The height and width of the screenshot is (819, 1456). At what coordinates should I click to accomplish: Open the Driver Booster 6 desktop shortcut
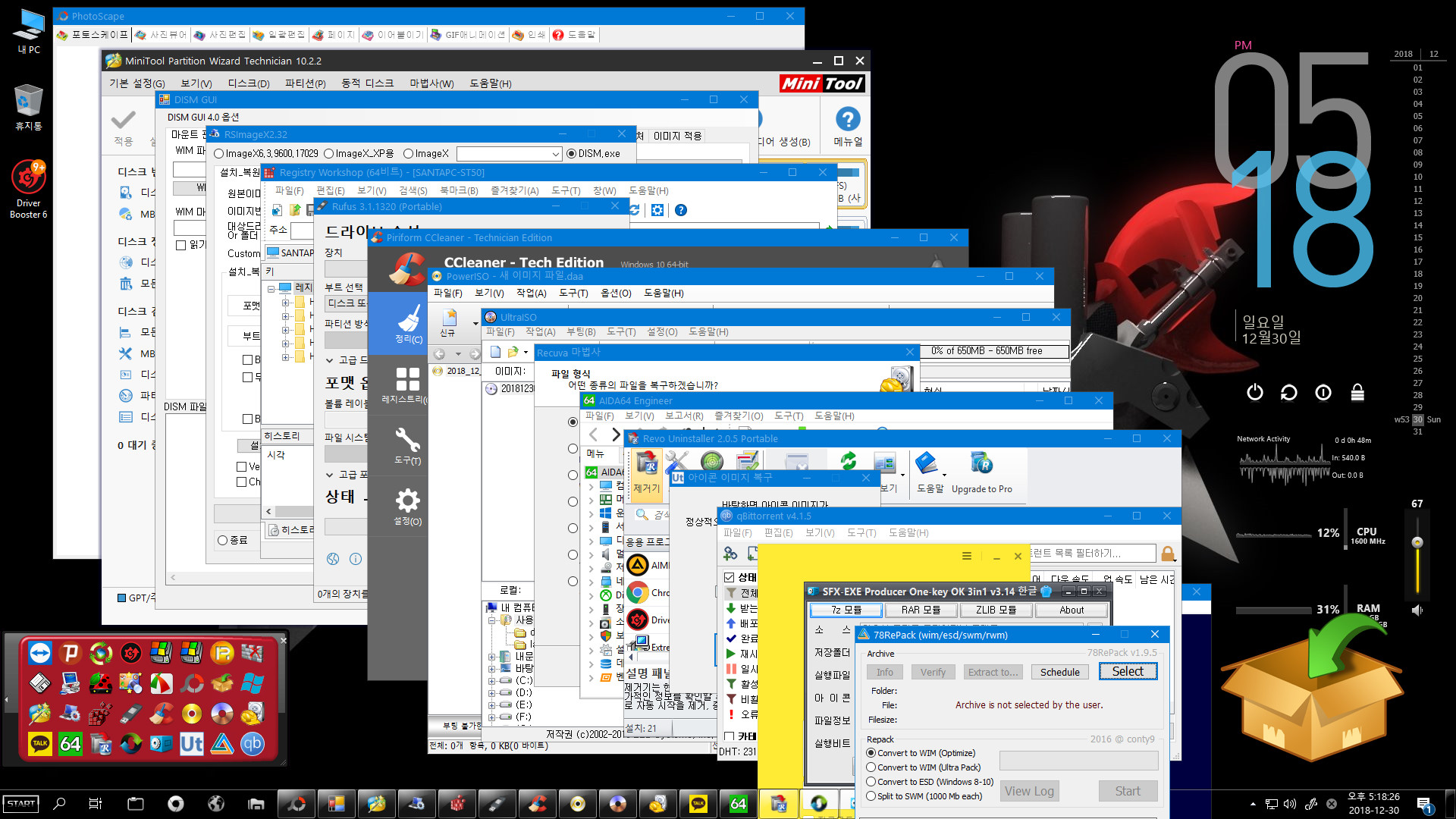(29, 190)
